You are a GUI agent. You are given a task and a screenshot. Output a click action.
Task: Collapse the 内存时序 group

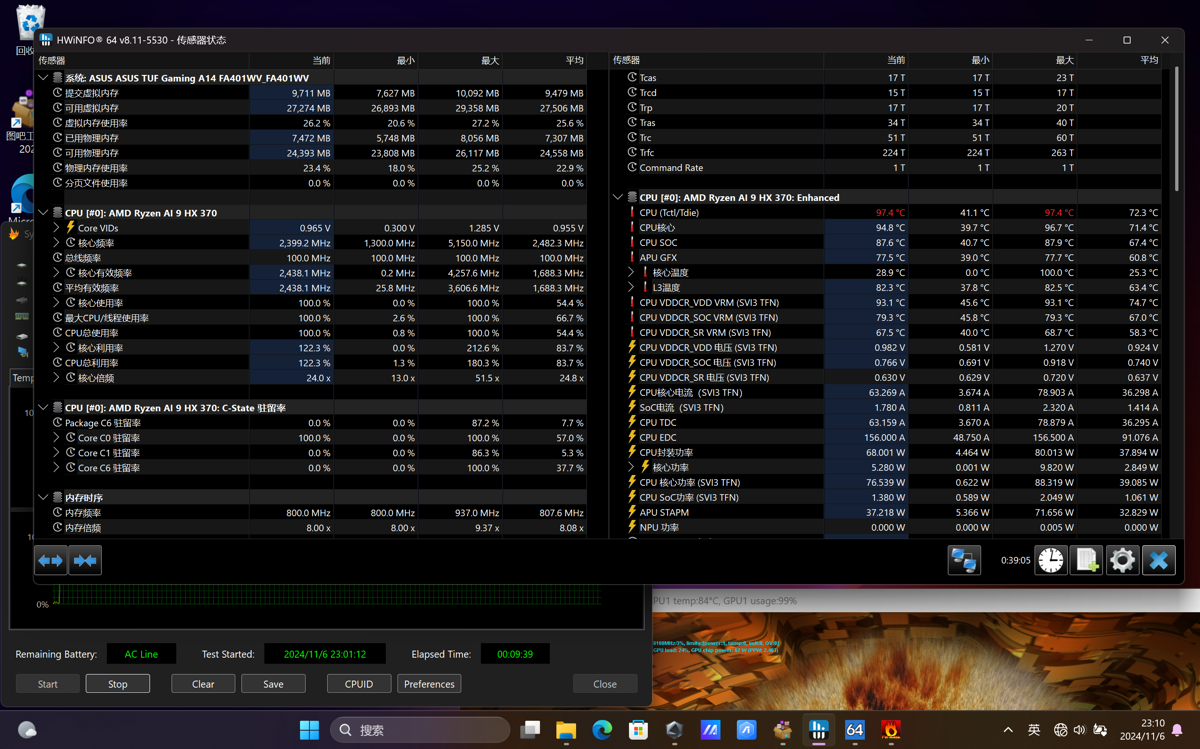43,498
